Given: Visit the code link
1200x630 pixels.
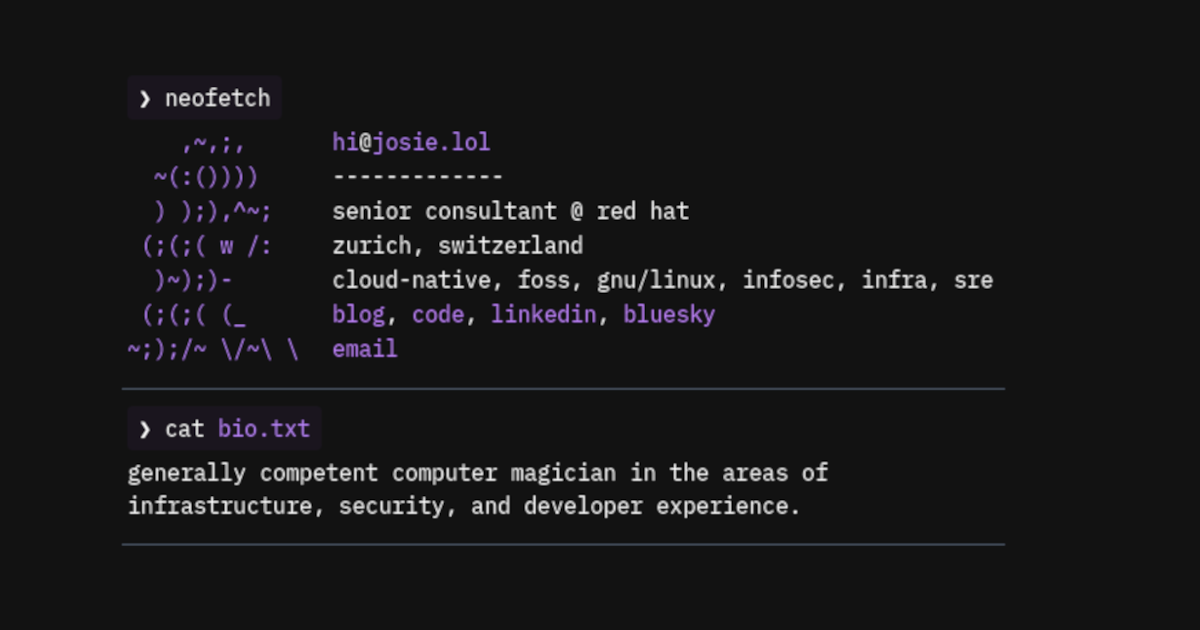Looking at the screenshot, I should pyautogui.click(x=437, y=315).
